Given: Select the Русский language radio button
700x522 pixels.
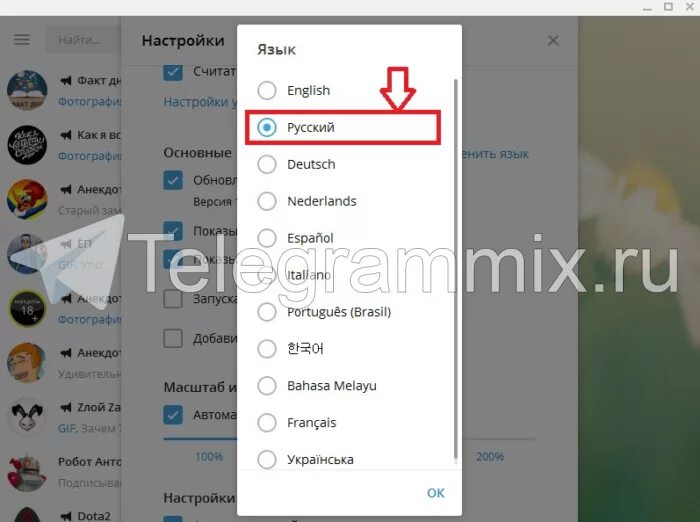Looking at the screenshot, I should (267, 127).
